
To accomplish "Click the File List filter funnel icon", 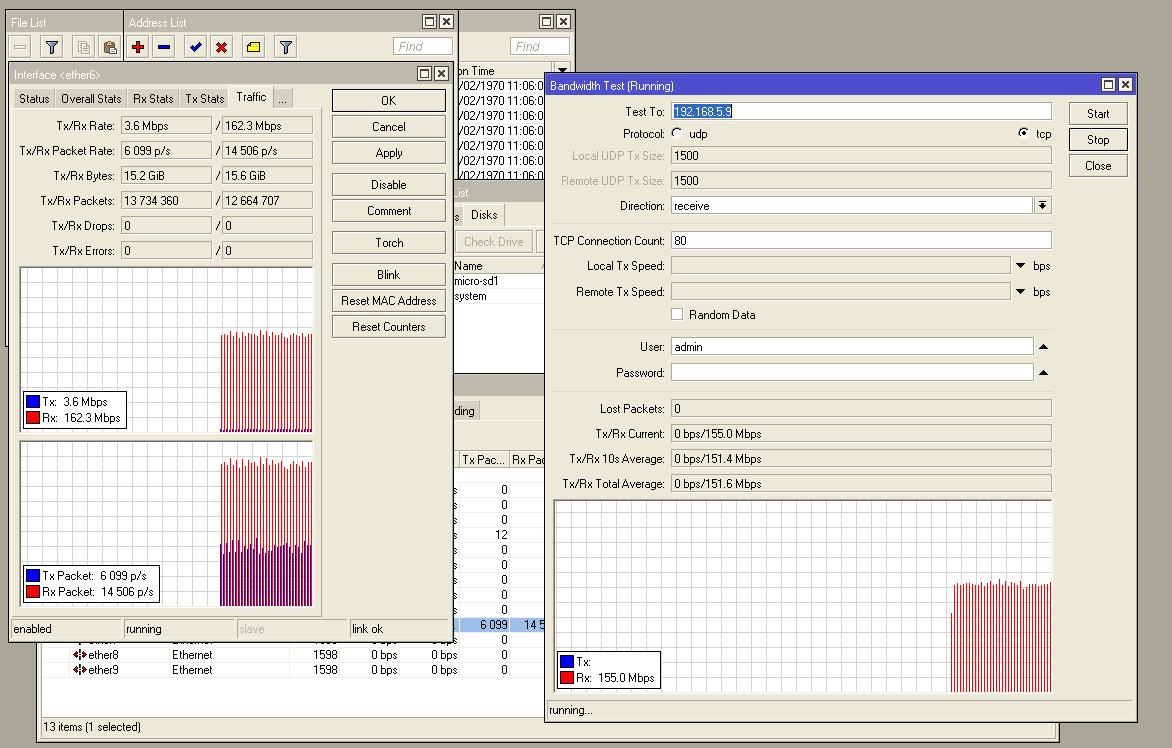I will coord(52,47).
